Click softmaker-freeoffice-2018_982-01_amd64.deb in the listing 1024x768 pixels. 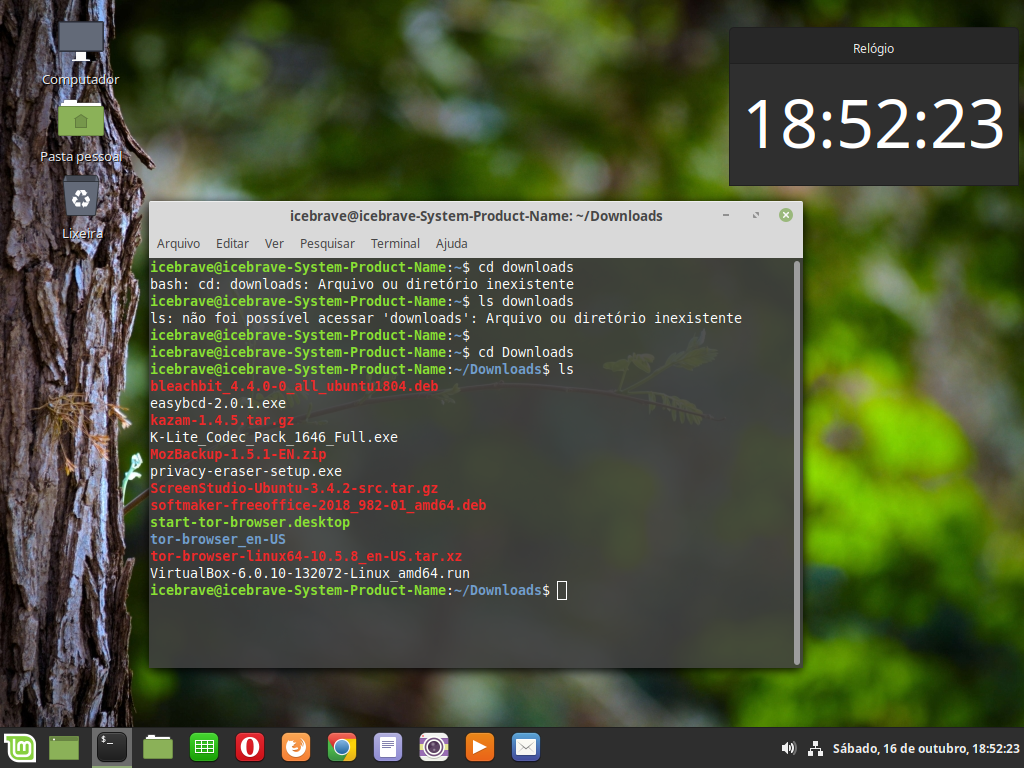pyautogui.click(x=318, y=505)
